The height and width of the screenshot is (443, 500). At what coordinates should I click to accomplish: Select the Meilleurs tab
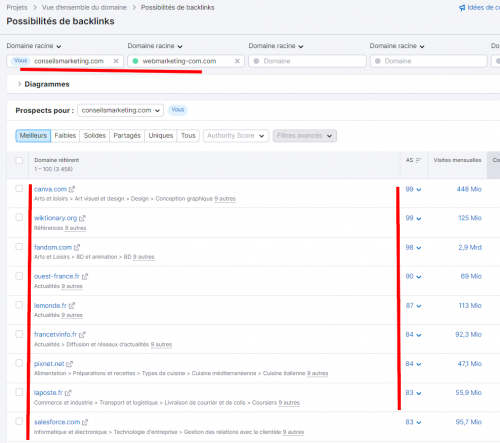click(x=33, y=136)
